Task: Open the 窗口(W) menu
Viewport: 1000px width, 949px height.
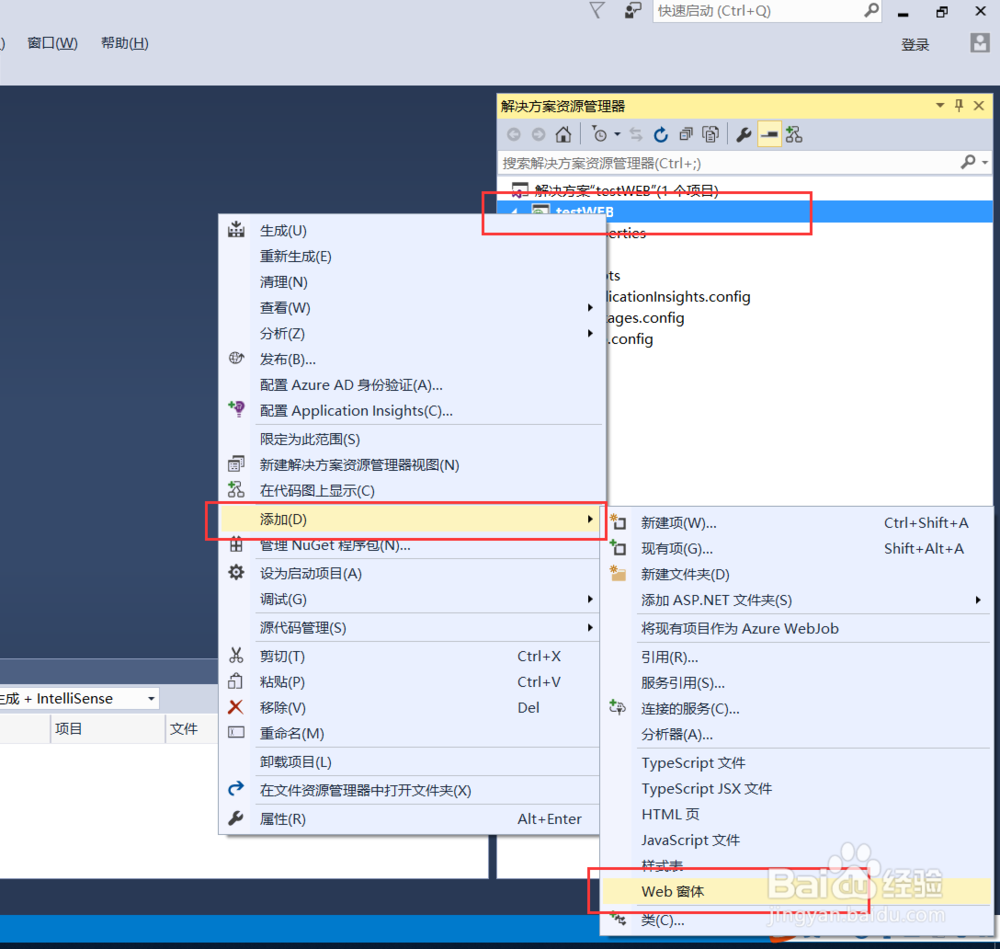Action: [51, 43]
